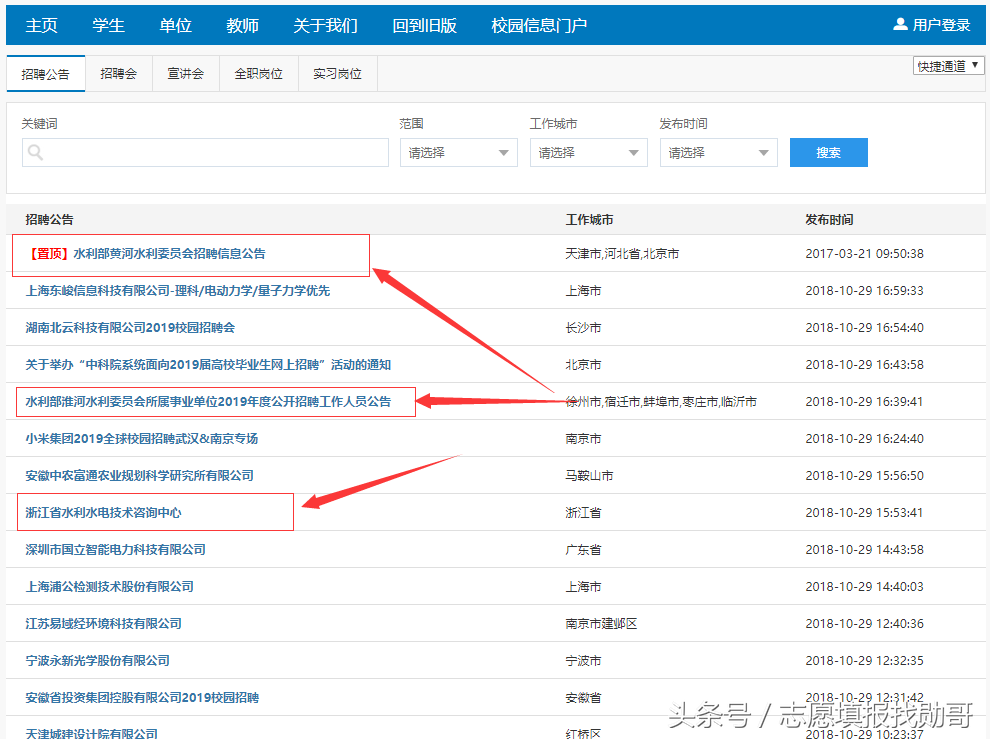Switch to the 招聘会 tab
The height and width of the screenshot is (739, 990).
click(119, 74)
